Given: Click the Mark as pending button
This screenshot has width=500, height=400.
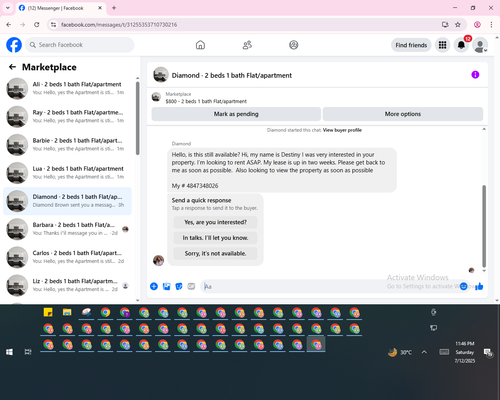Looking at the screenshot, I should click(236, 114).
